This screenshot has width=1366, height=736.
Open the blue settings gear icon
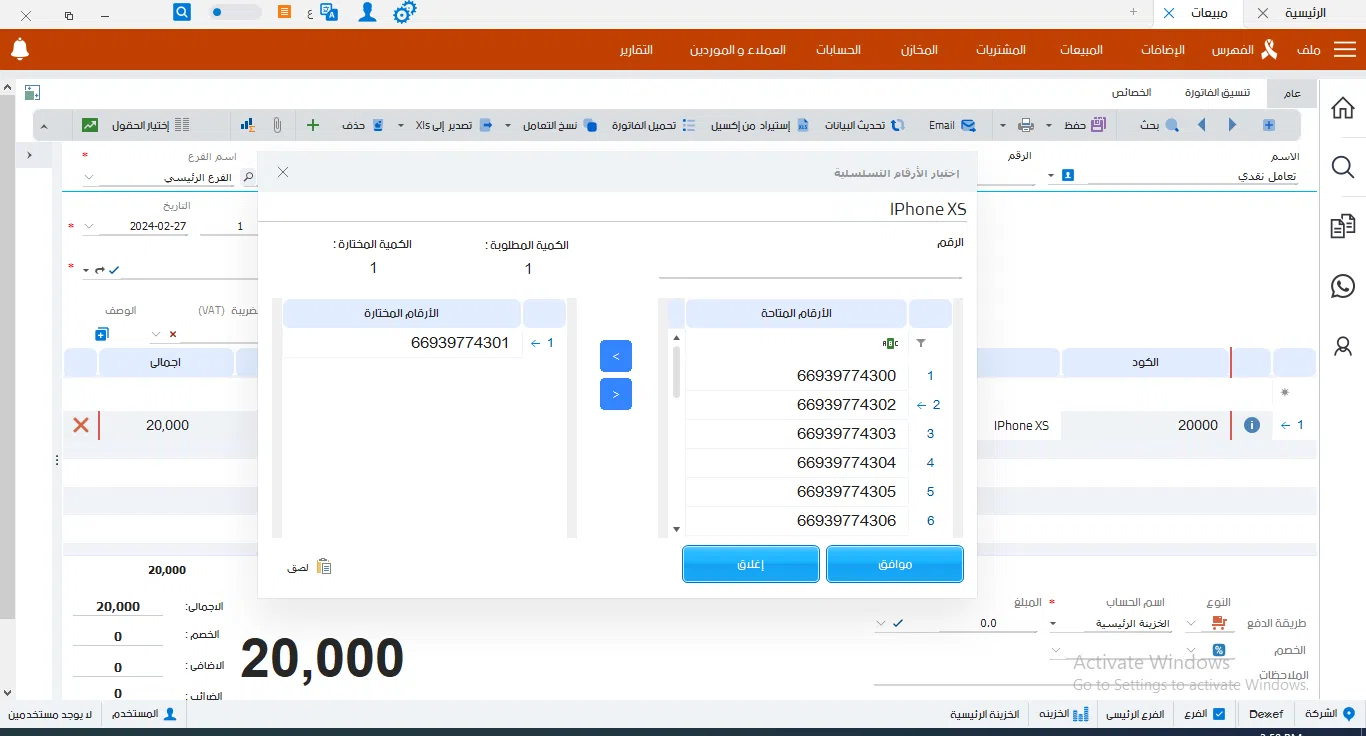pos(404,12)
